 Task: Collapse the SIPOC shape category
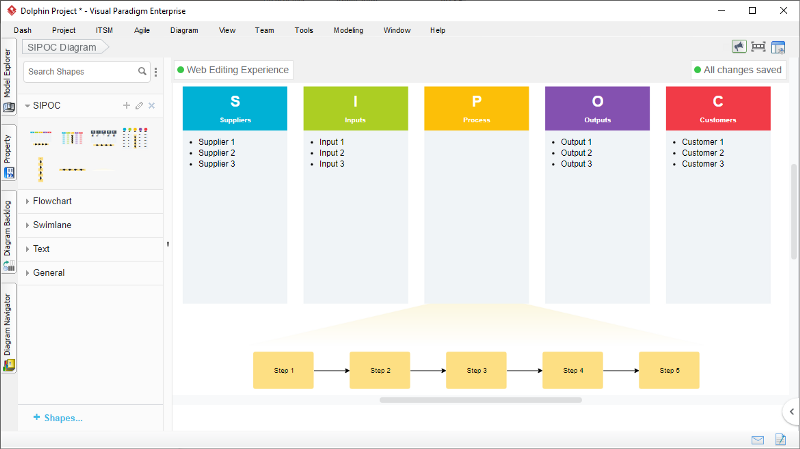point(28,105)
